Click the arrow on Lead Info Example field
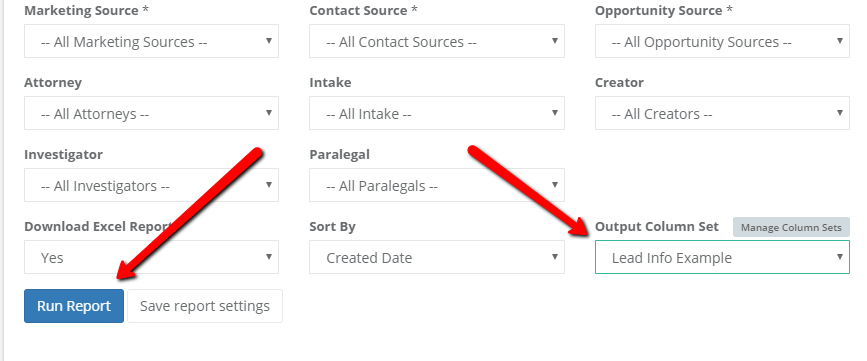Screen dimensions: 867x361 click(839, 256)
